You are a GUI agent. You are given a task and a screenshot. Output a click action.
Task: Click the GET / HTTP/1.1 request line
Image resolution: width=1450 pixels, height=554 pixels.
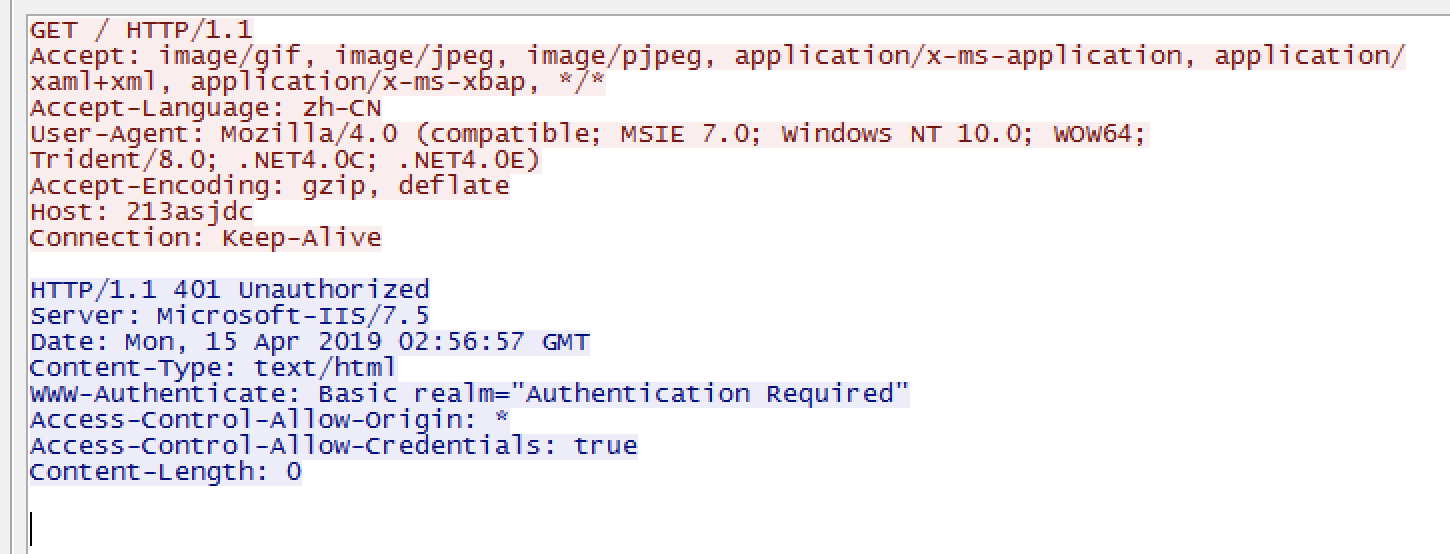141,29
